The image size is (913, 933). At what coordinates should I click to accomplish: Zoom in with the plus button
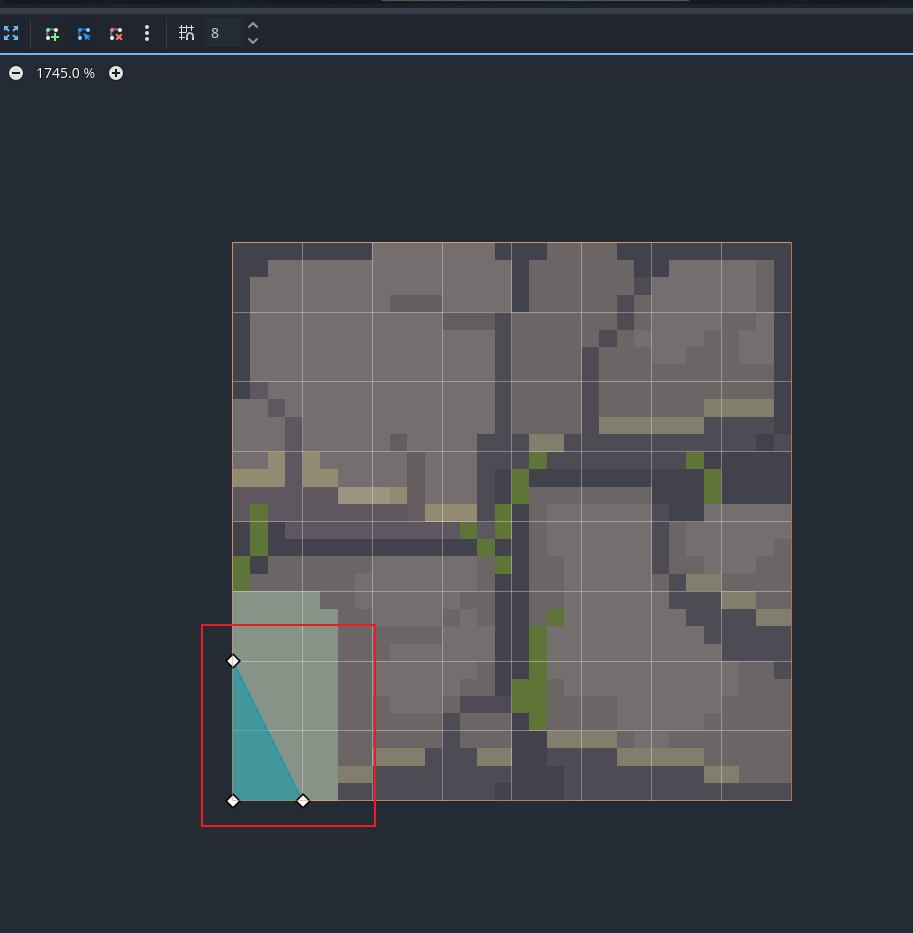tap(116, 73)
